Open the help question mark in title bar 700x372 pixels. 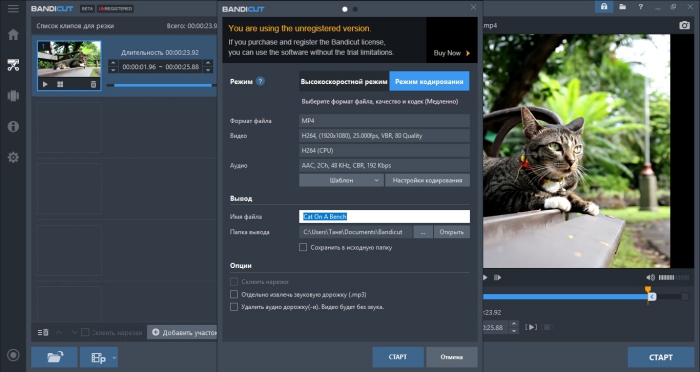[x=641, y=7]
